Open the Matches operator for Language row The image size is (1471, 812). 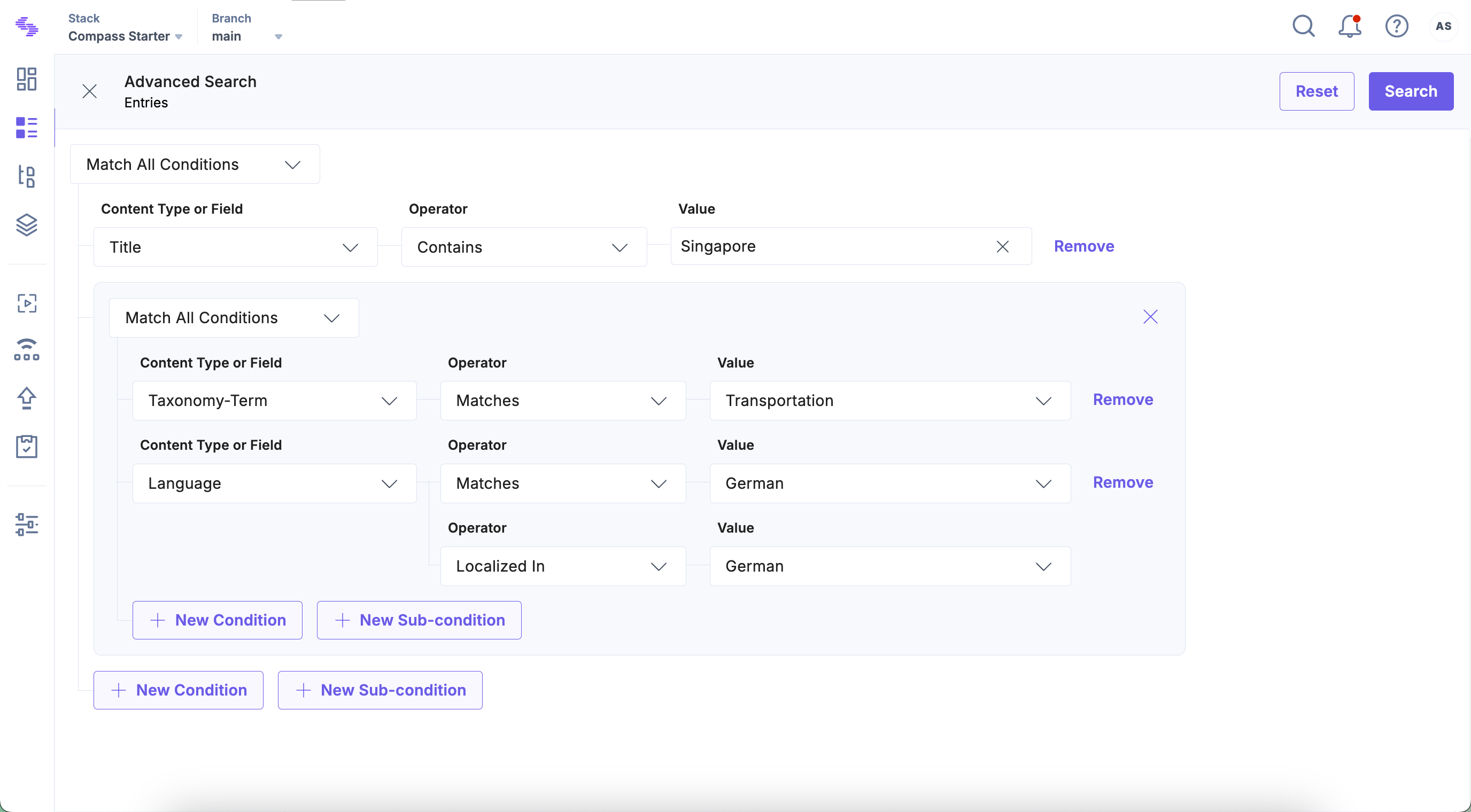pos(562,483)
